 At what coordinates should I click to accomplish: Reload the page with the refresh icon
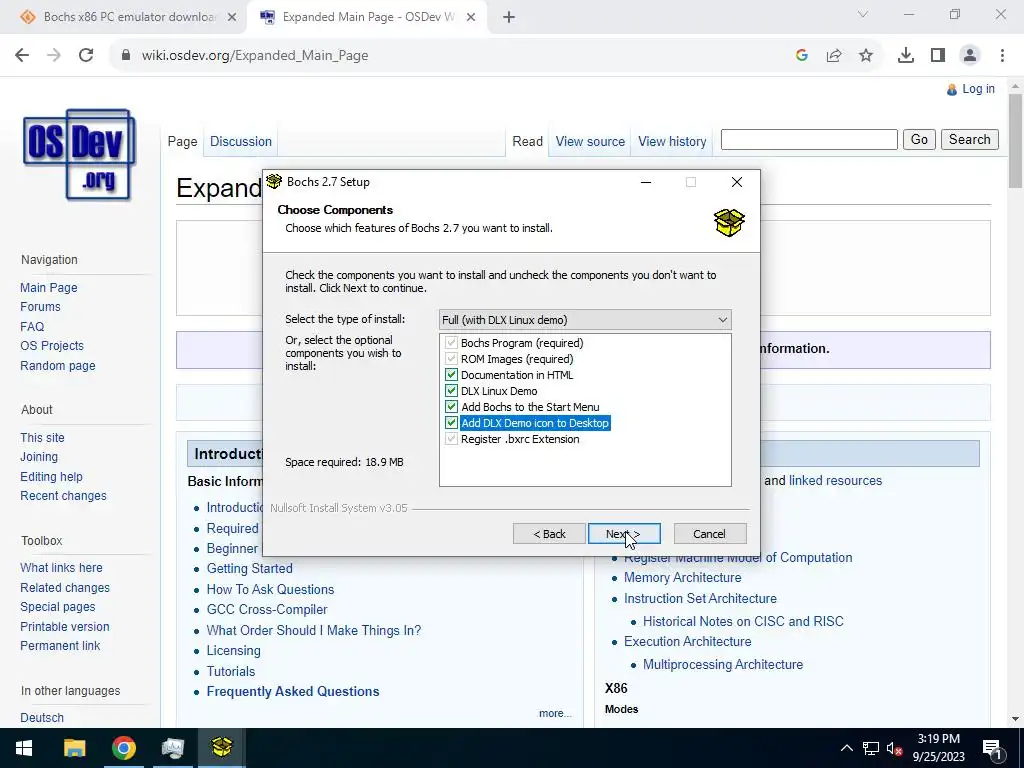[x=86, y=56]
